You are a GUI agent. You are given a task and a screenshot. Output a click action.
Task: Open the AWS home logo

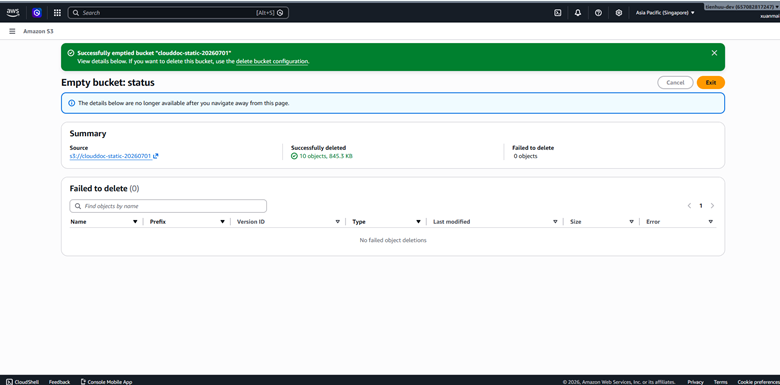point(13,12)
